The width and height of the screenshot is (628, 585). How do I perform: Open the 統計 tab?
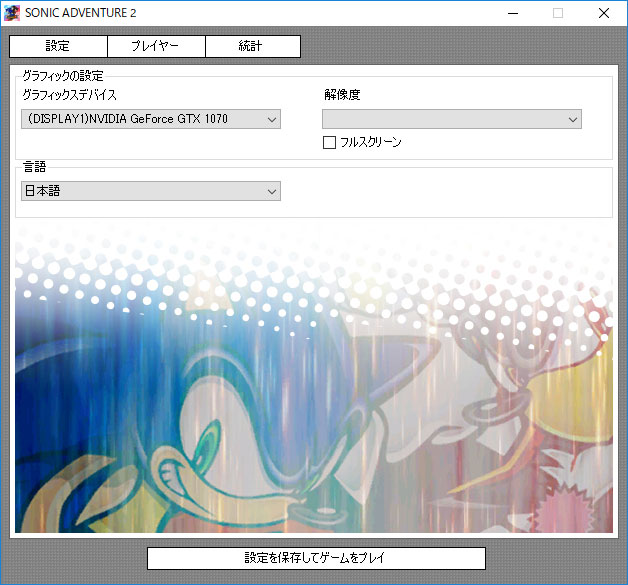click(253, 46)
